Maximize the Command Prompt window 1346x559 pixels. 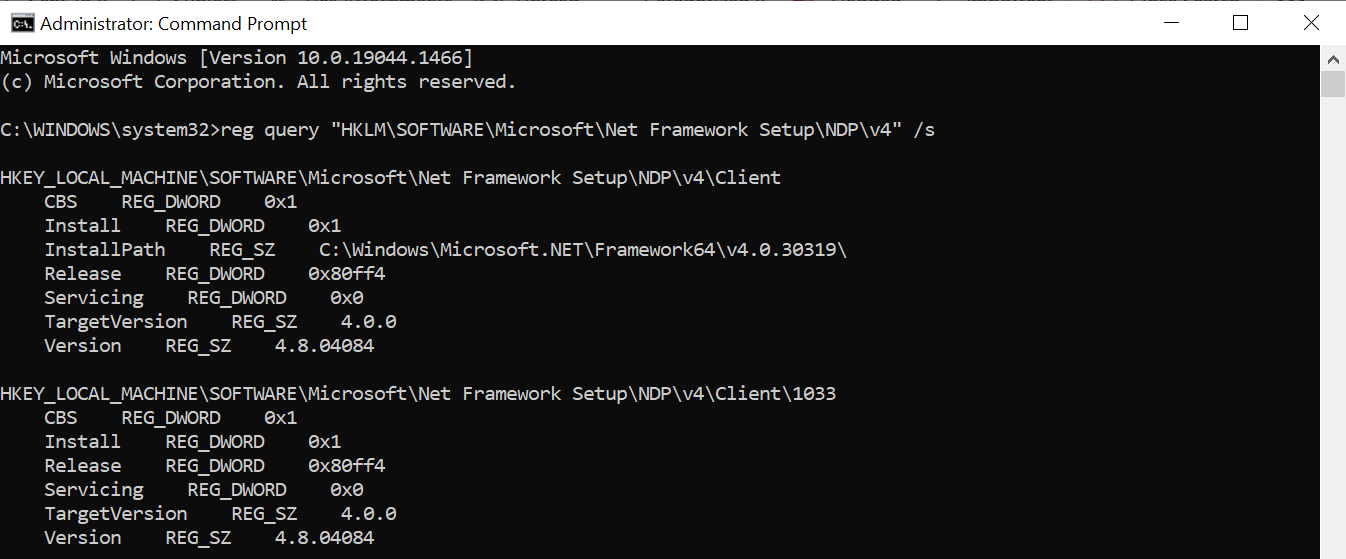coord(1240,23)
